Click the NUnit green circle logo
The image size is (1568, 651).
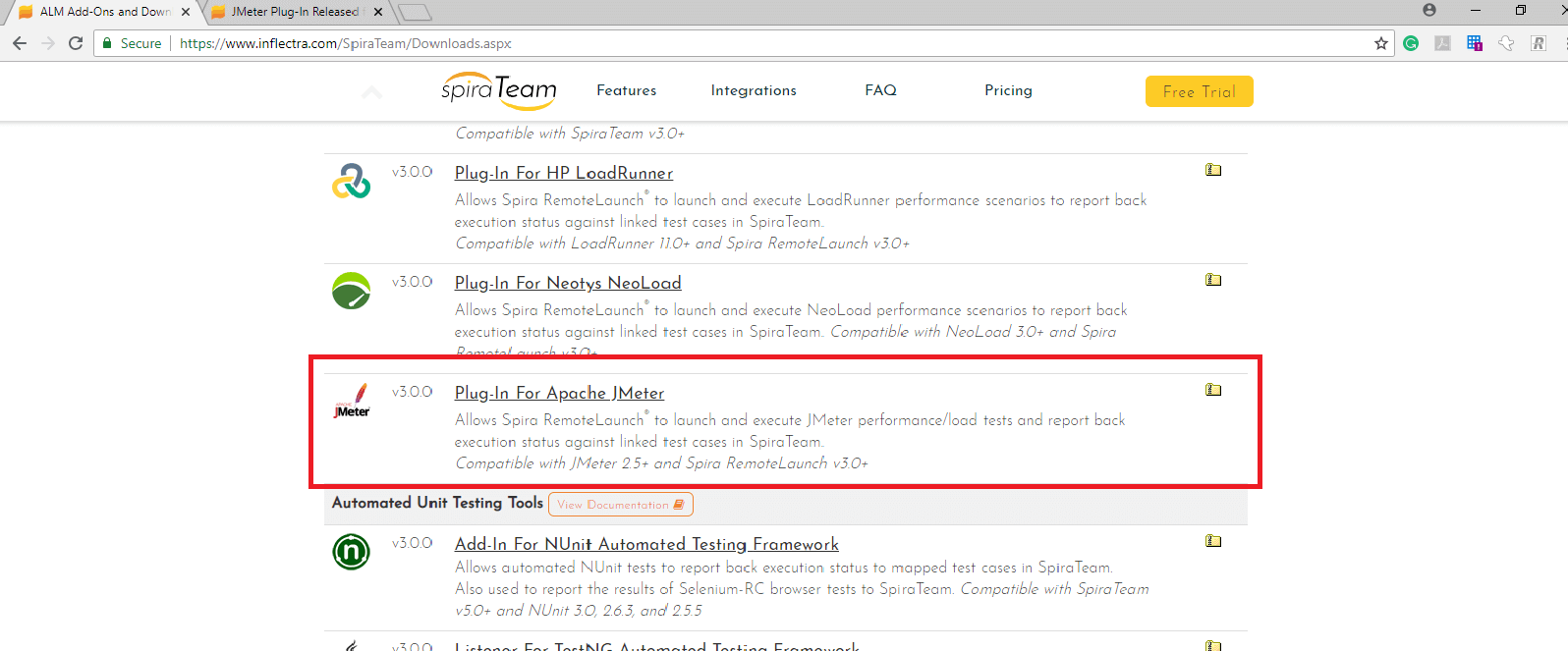(351, 552)
